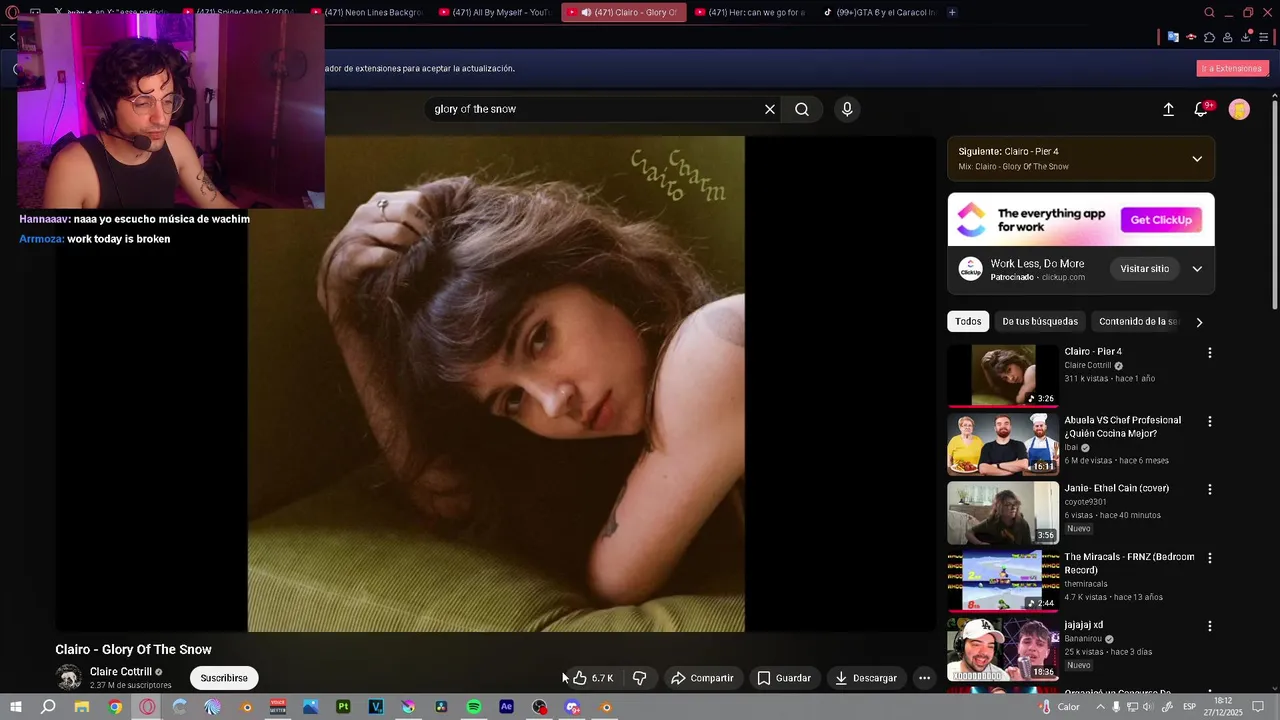Open the YouTube upload/create icon

click(1168, 109)
